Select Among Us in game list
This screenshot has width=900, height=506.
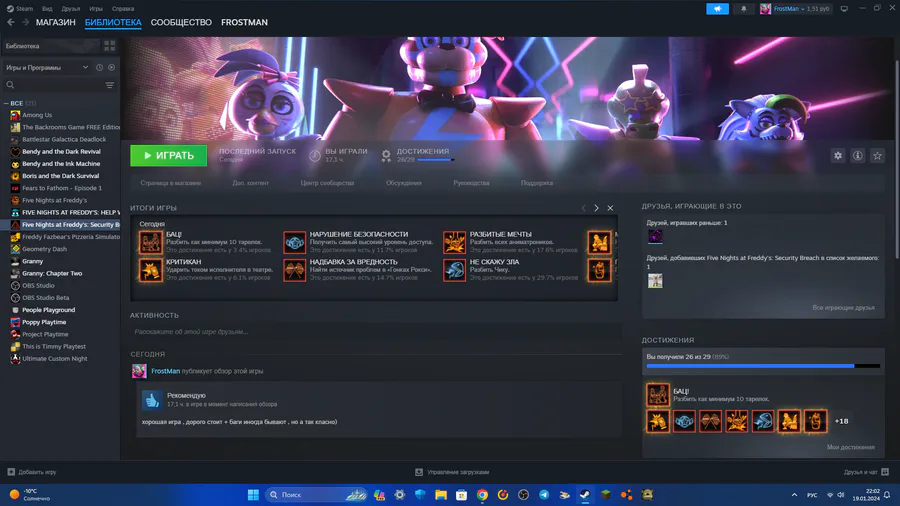[37, 115]
